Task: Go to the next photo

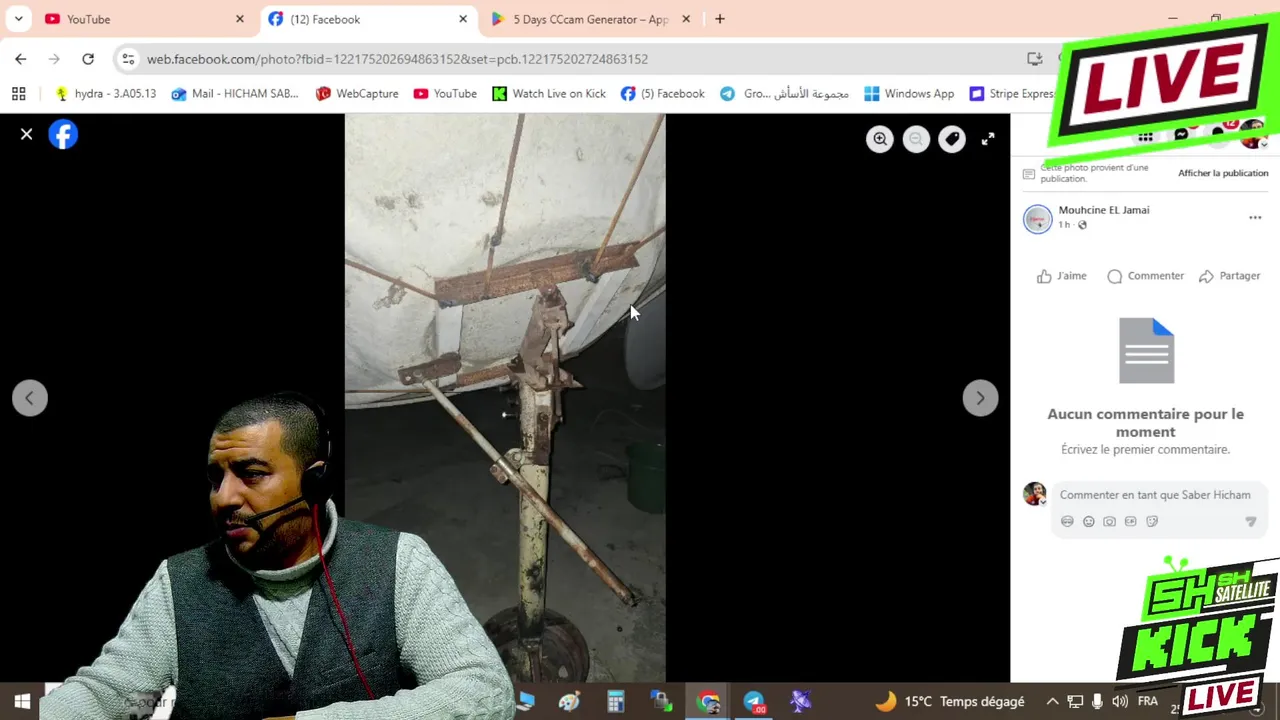Action: [x=980, y=398]
